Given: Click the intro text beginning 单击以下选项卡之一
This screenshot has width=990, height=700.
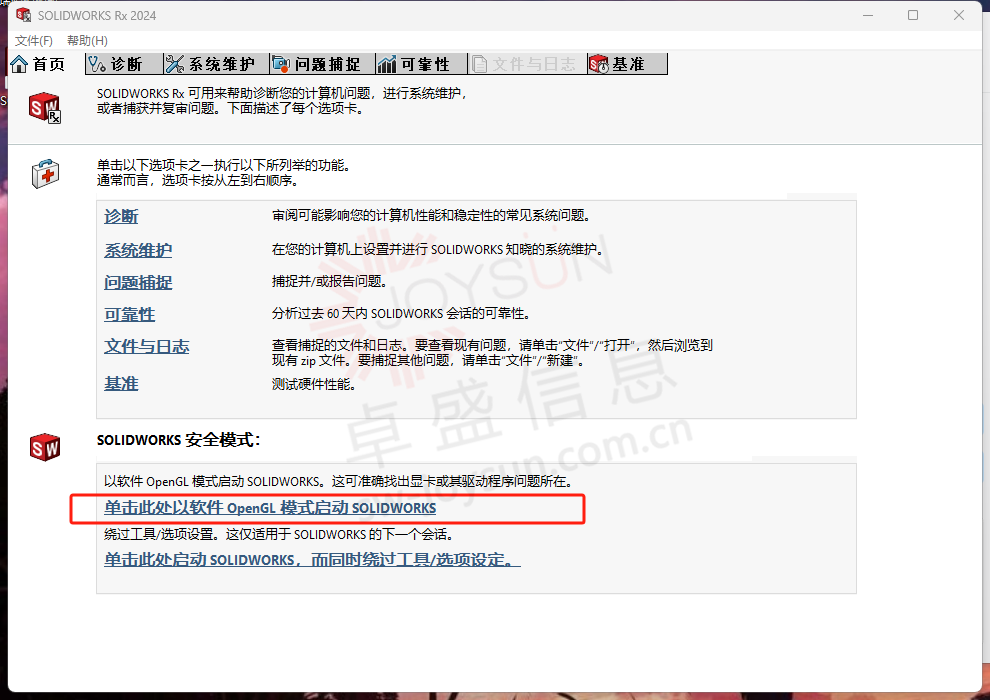Looking at the screenshot, I should [x=224, y=173].
